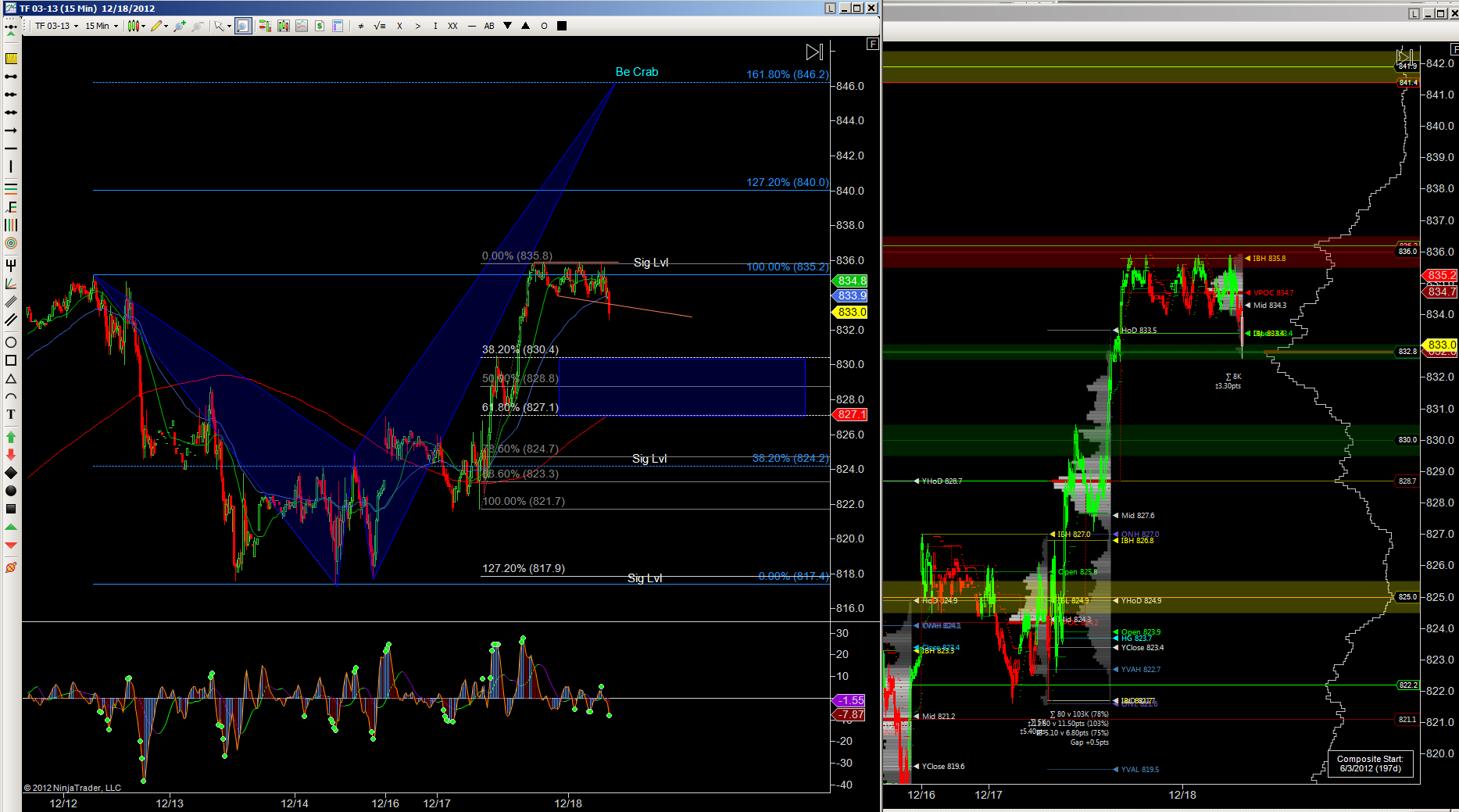Click the scroll-to-latest-bar button
This screenshot has width=1459, height=812.
(814, 52)
